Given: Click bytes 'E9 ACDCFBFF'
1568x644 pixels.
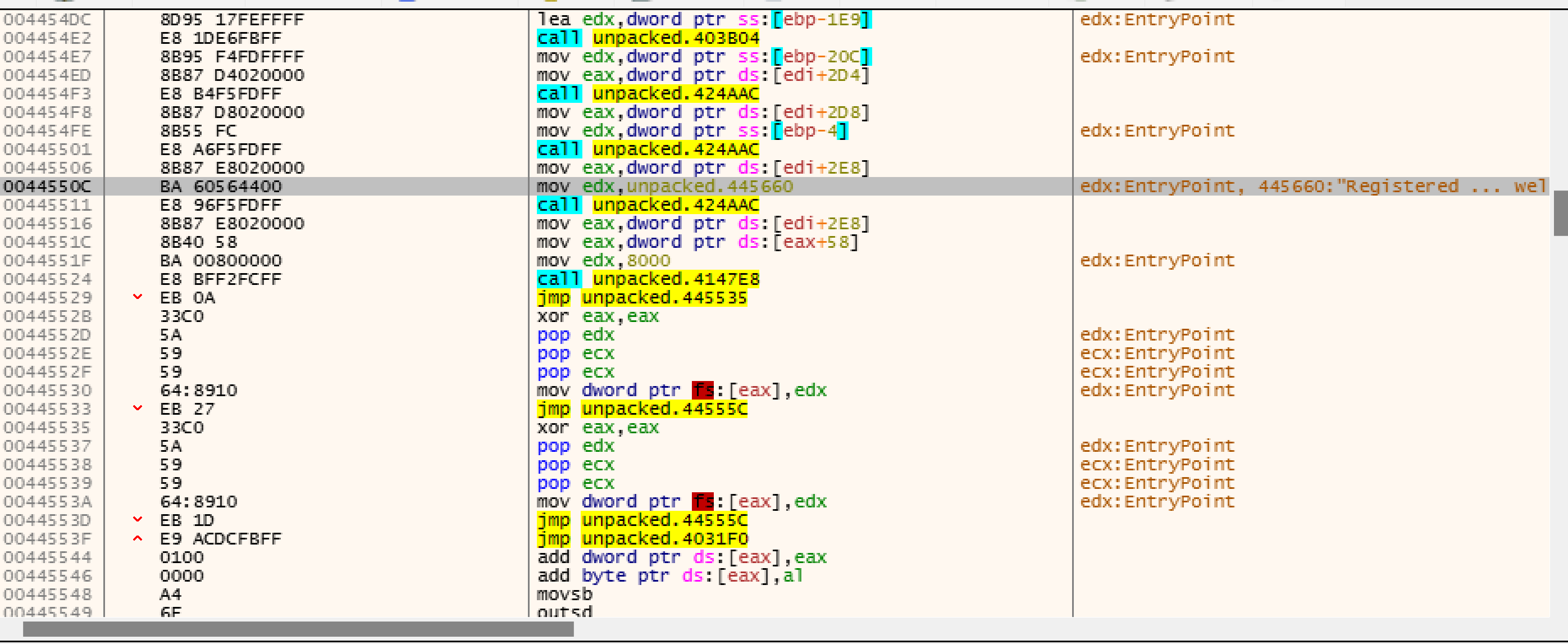Looking at the screenshot, I should (220, 538).
